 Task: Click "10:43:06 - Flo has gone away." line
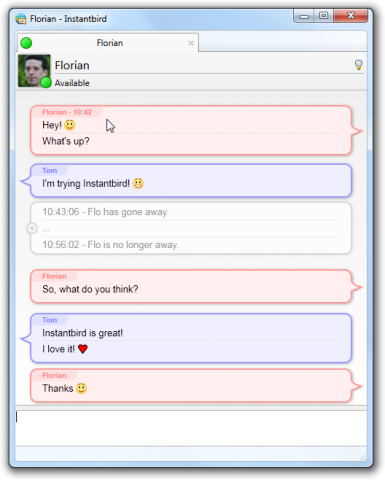[105, 212]
